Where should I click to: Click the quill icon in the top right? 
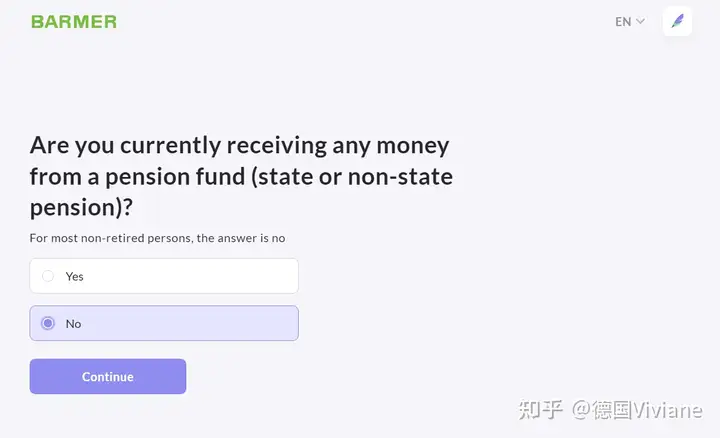point(677,21)
